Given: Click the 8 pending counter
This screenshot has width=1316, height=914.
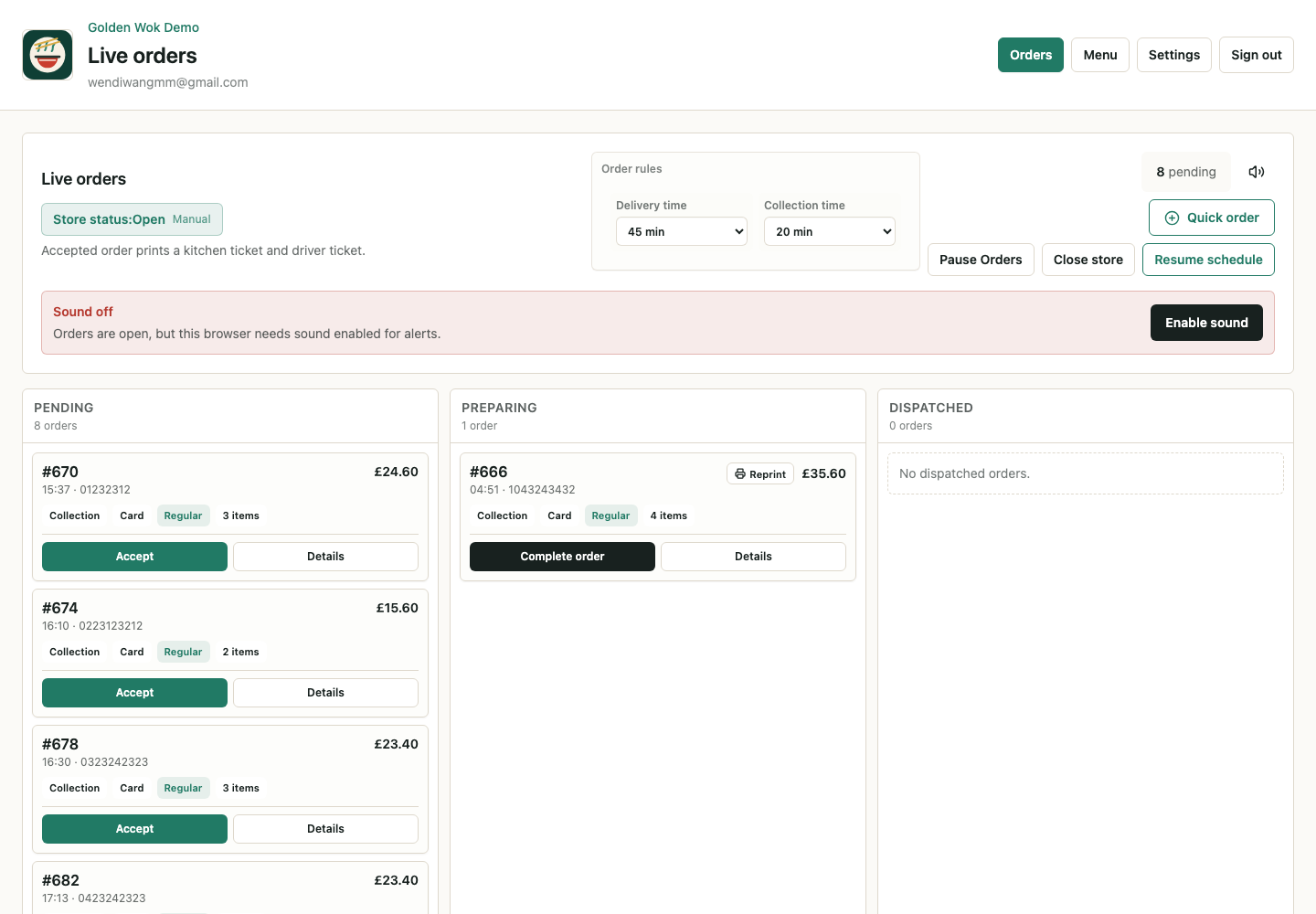Looking at the screenshot, I should [x=1186, y=172].
